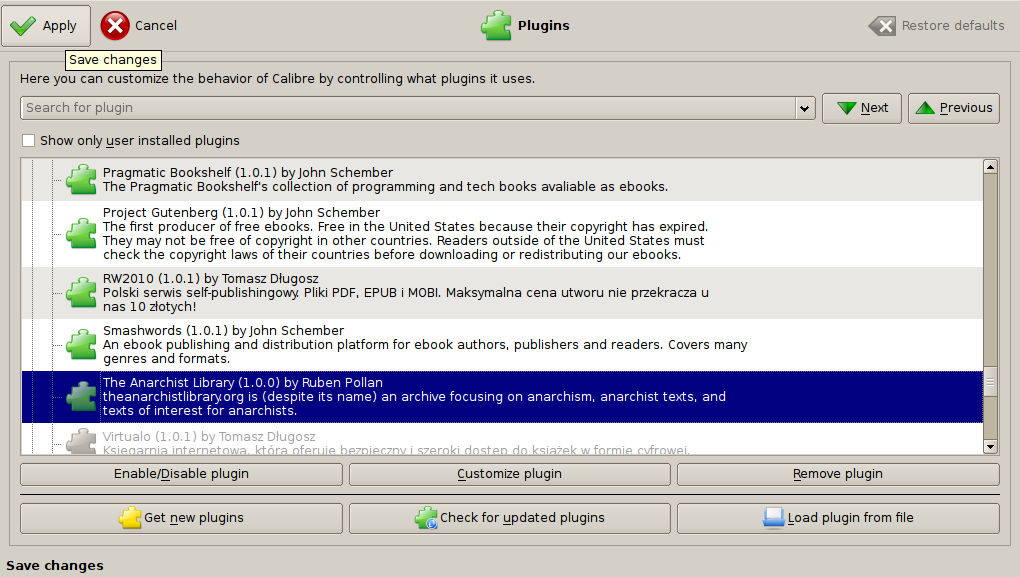Image resolution: width=1020 pixels, height=577 pixels.
Task: Click the yellow puzzle icon on Get new plugins
Action: (x=130, y=518)
